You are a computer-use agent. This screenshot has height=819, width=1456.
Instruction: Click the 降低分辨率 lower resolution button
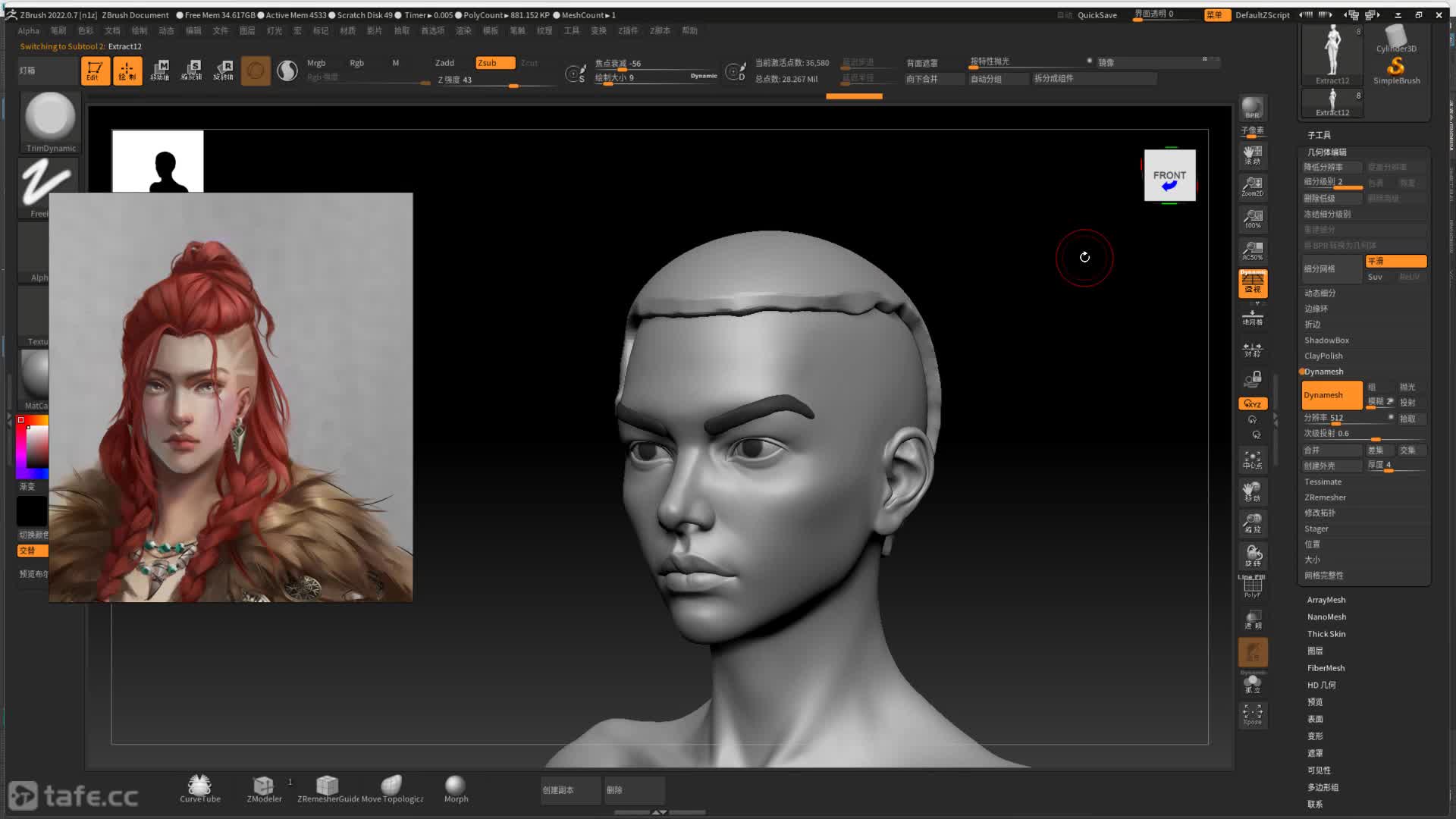pyautogui.click(x=1332, y=167)
